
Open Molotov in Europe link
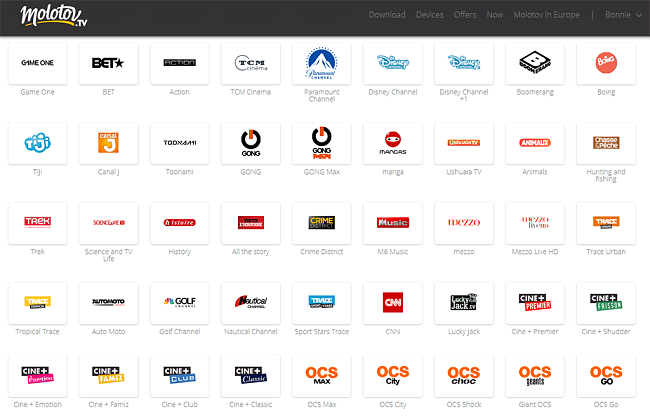tap(546, 15)
